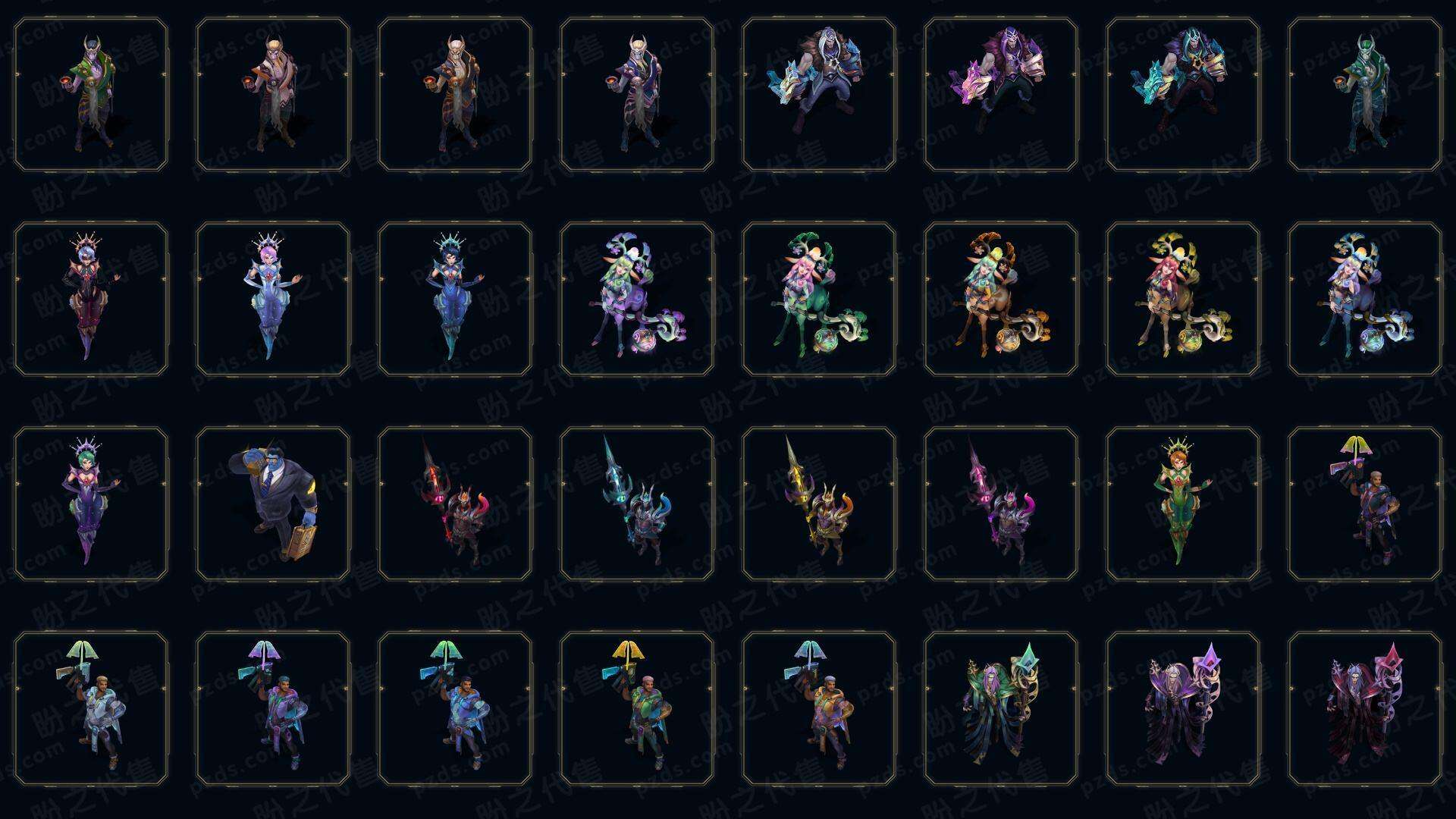Select the teal spear warrior chroma

pos(637,504)
